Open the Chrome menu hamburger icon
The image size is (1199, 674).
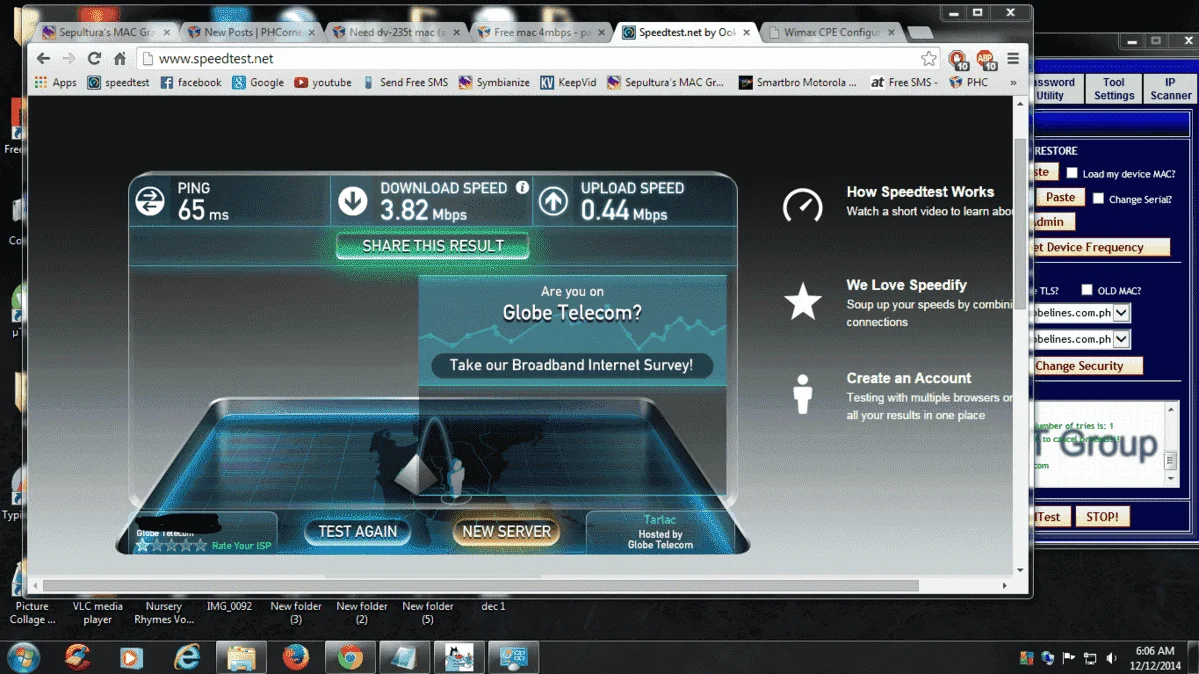[1013, 58]
